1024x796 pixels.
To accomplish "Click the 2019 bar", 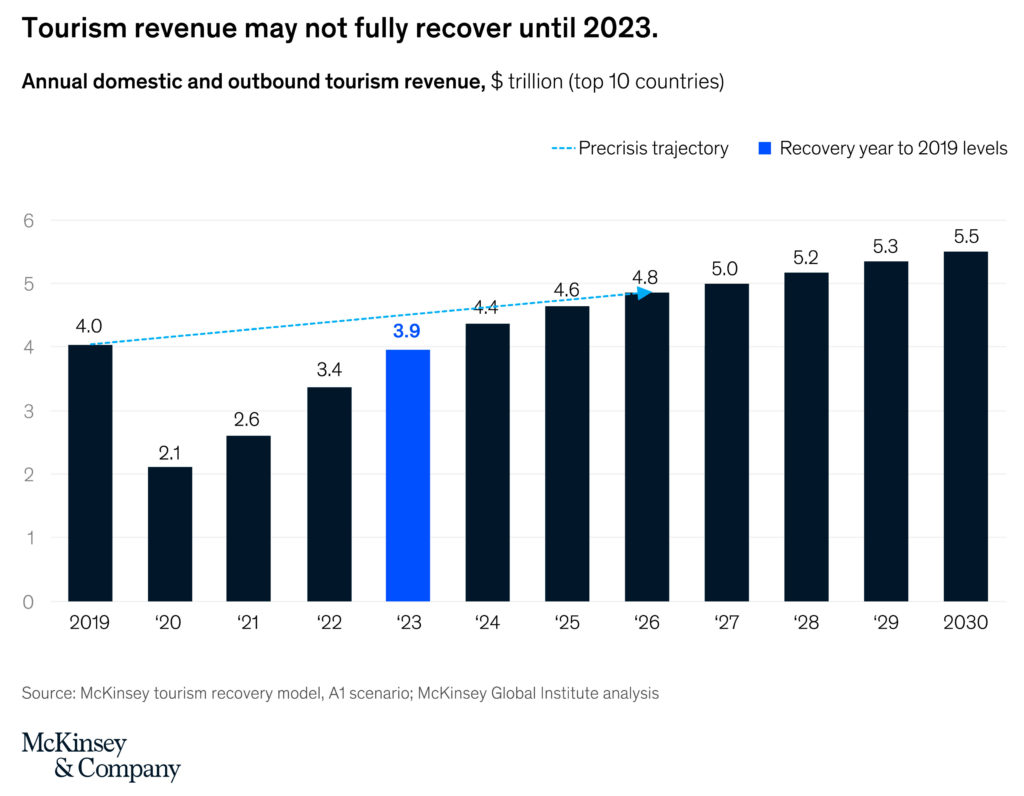I will coord(90,472).
